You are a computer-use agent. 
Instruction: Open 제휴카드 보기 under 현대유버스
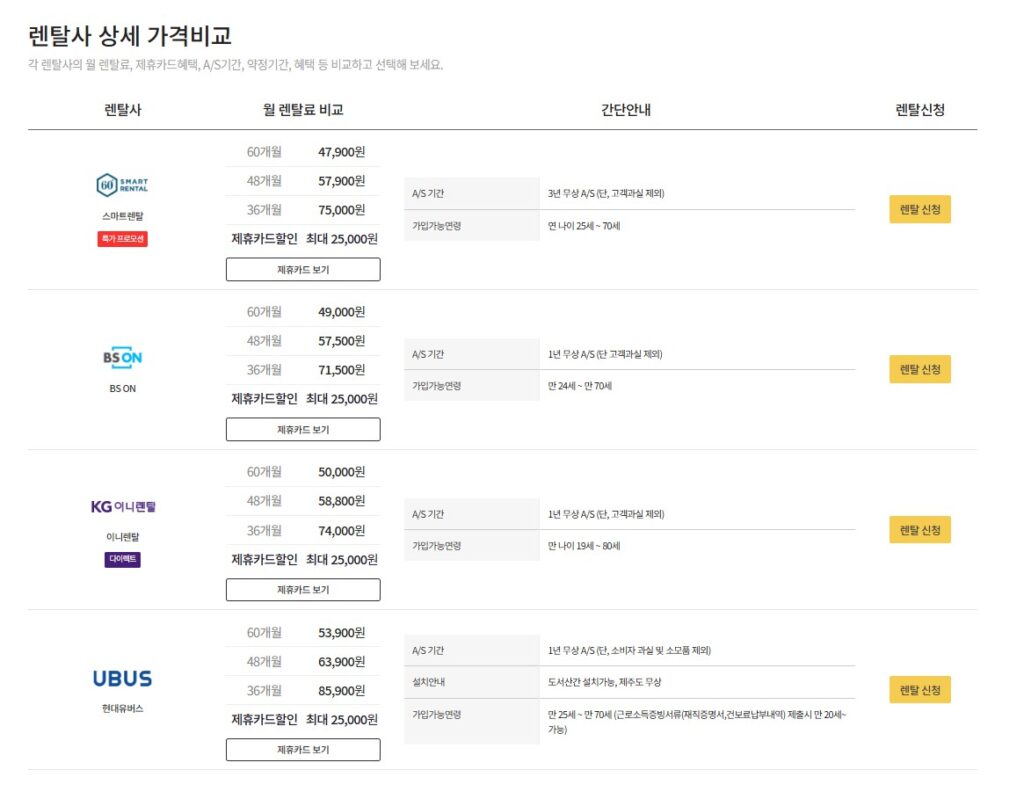tap(303, 749)
